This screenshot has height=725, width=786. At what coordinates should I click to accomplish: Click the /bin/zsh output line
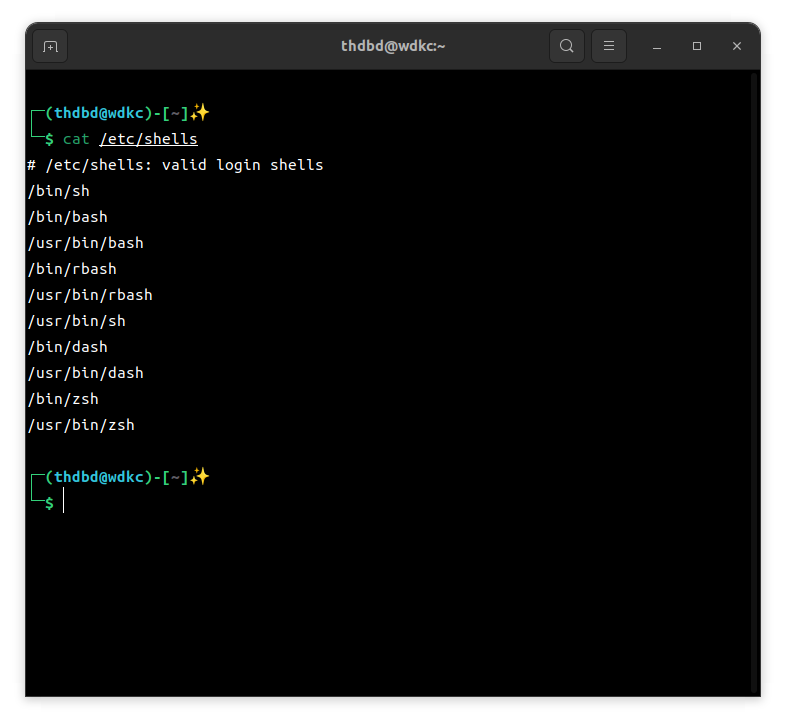click(63, 399)
